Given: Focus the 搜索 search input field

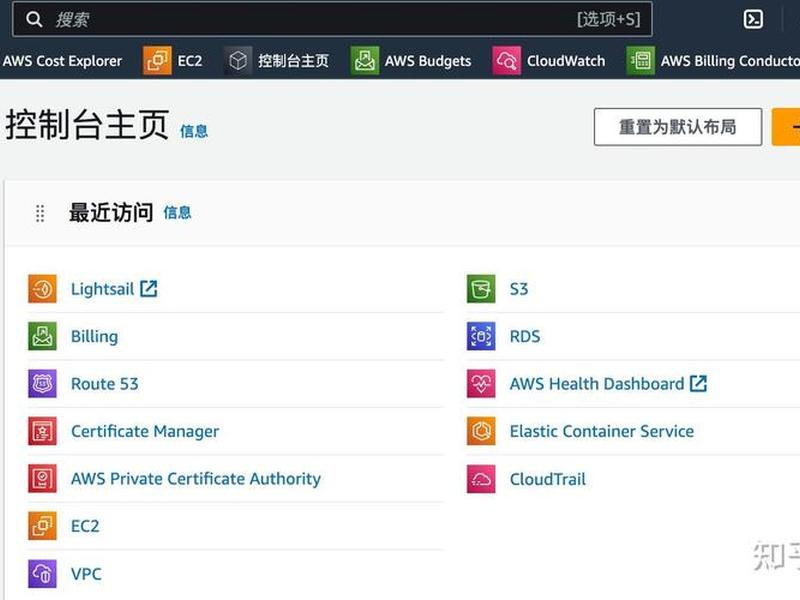Looking at the screenshot, I should [332, 19].
